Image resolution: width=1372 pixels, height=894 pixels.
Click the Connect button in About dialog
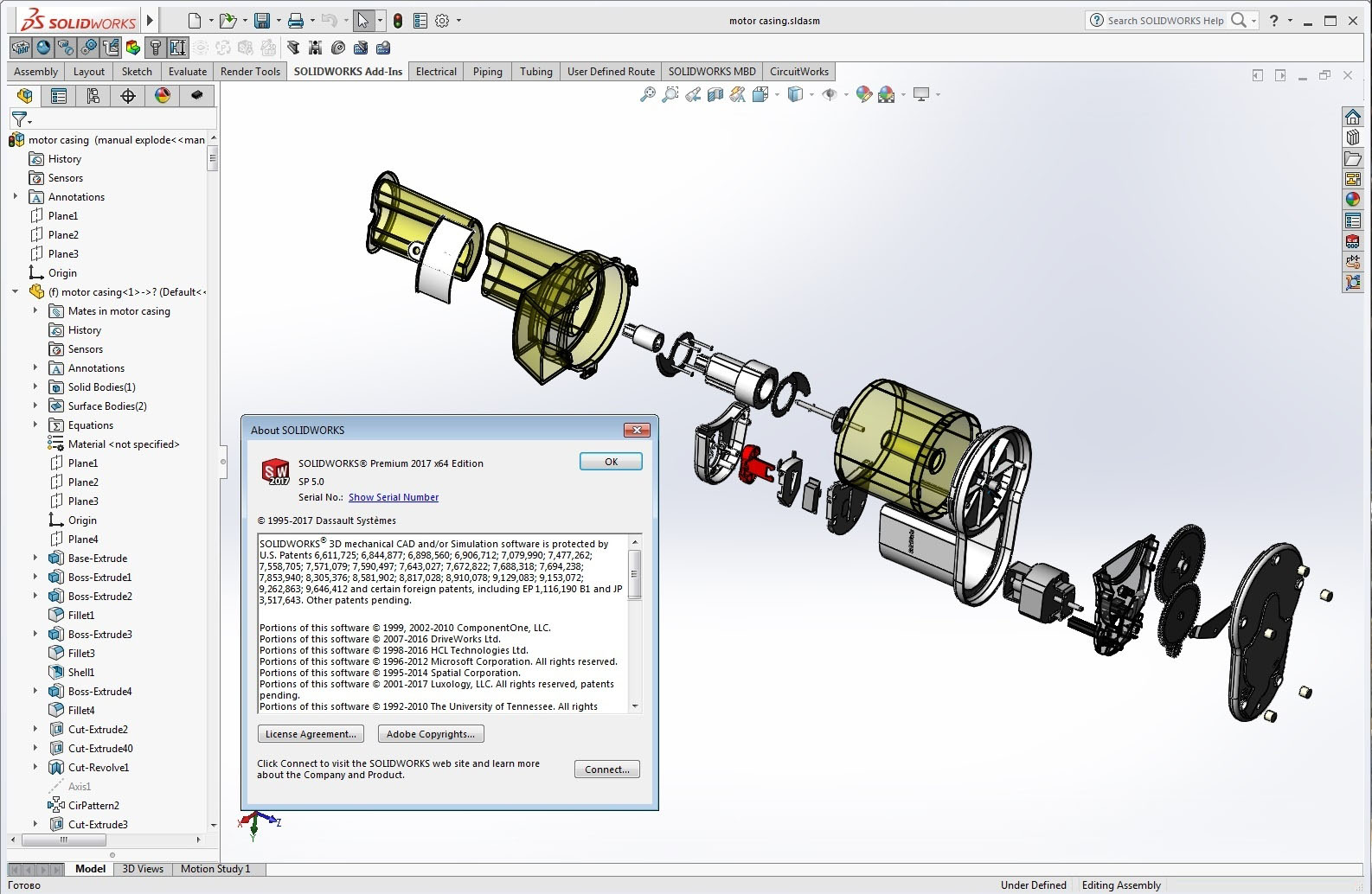[607, 769]
